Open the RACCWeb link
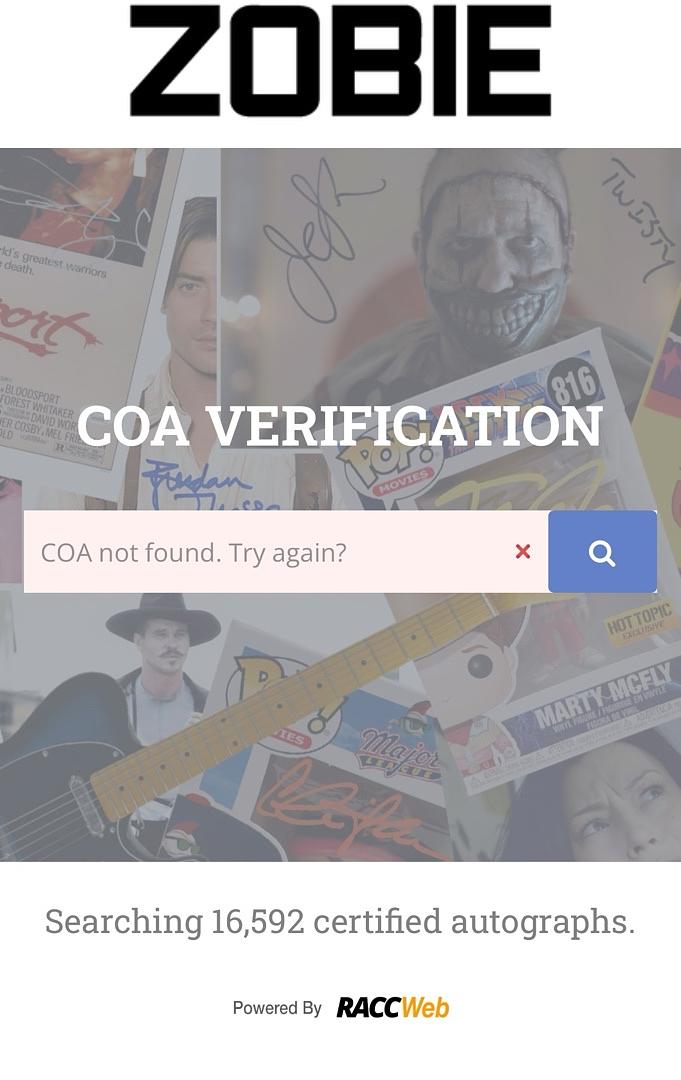The height and width of the screenshot is (1080, 681). tap(392, 1008)
